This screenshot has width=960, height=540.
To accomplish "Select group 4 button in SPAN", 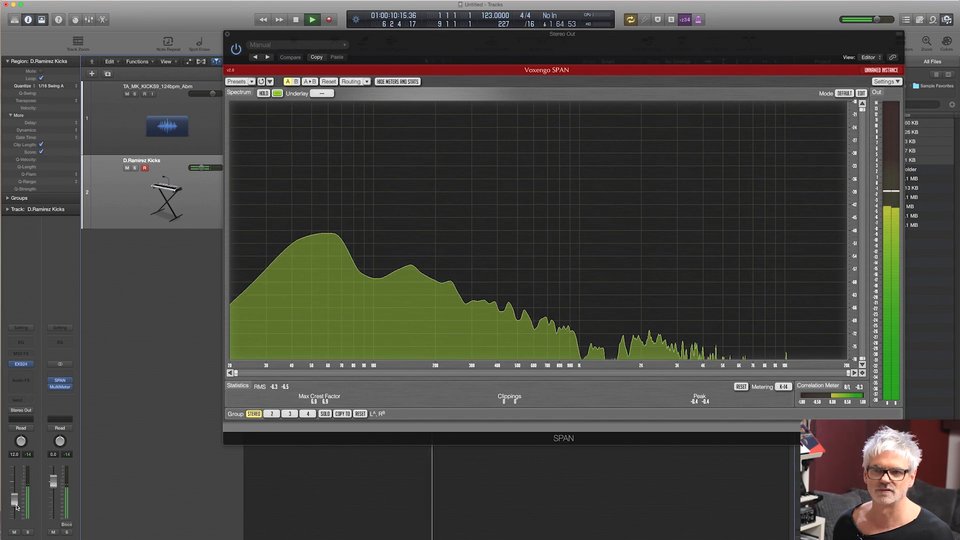I will pos(307,414).
